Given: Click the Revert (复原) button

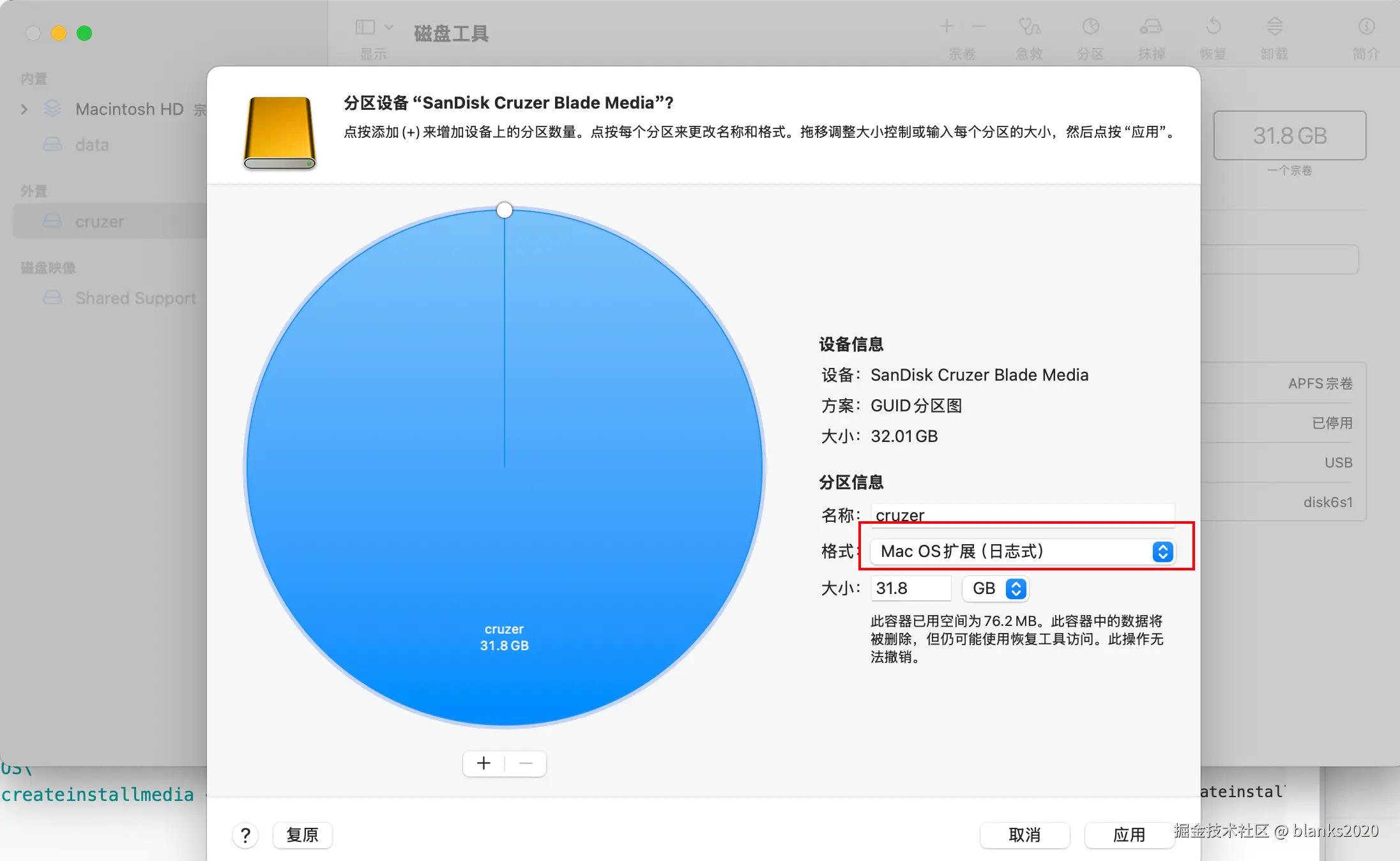Looking at the screenshot, I should [x=302, y=835].
